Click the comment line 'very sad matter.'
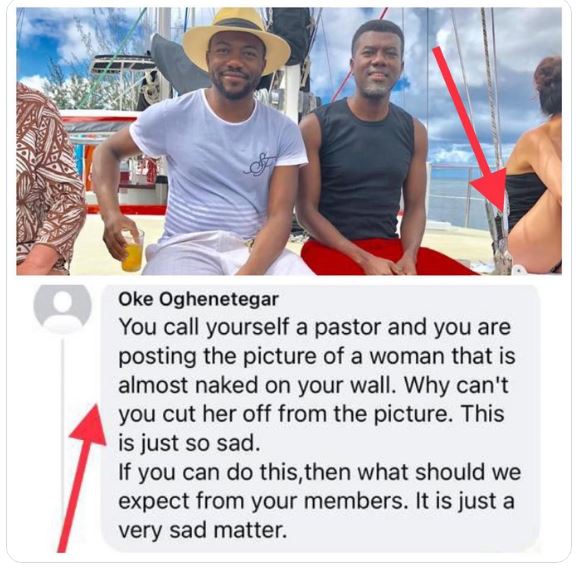The image size is (576, 570). [202, 530]
